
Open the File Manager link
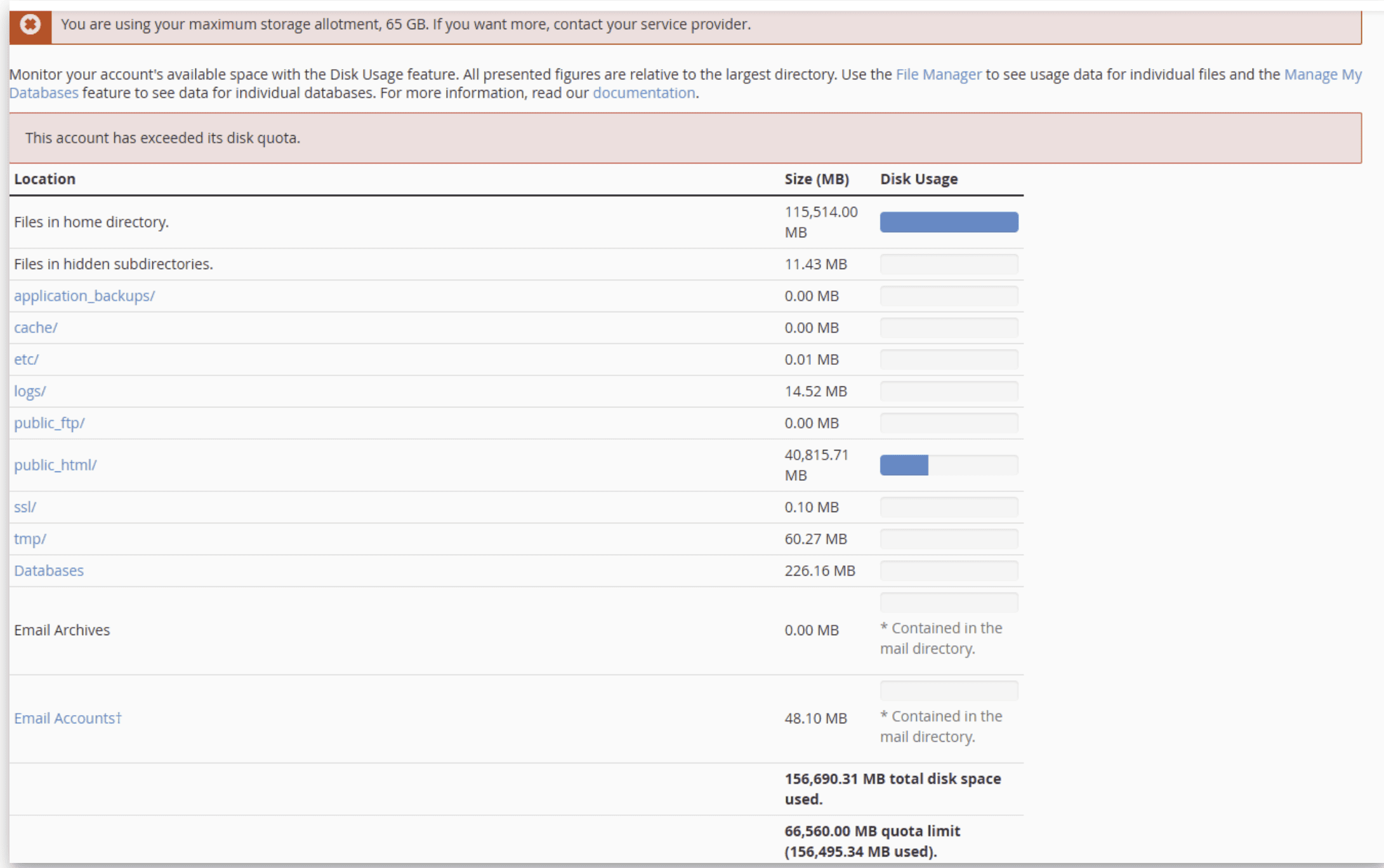pos(938,74)
